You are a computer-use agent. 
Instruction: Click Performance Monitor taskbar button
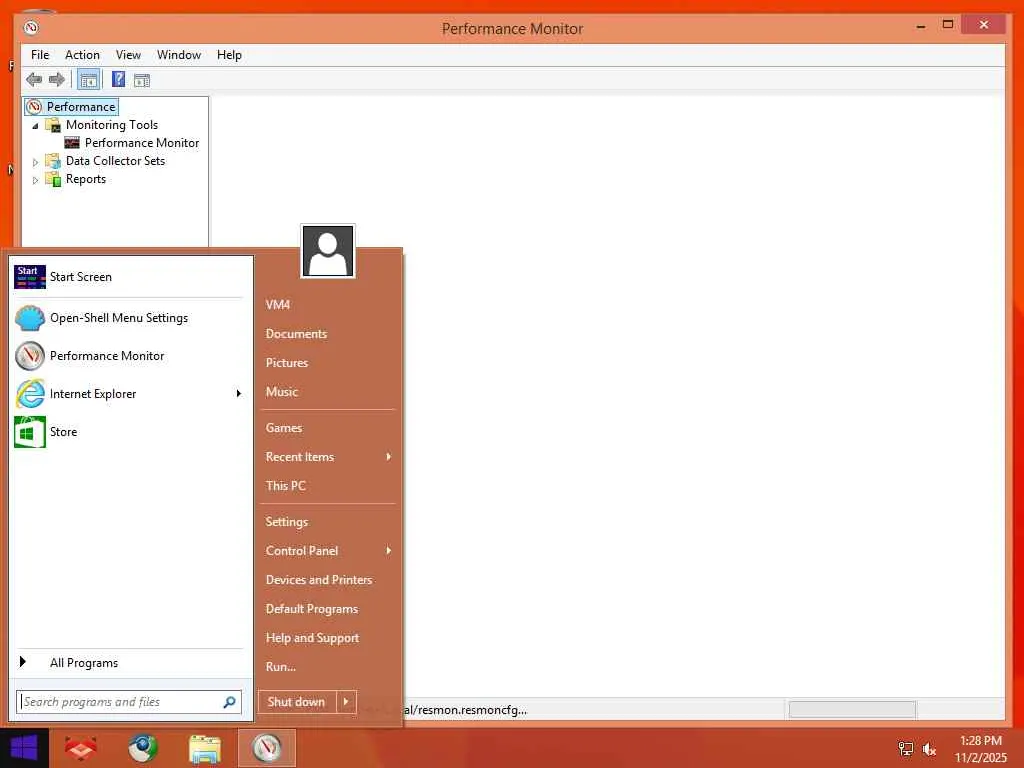(x=267, y=748)
